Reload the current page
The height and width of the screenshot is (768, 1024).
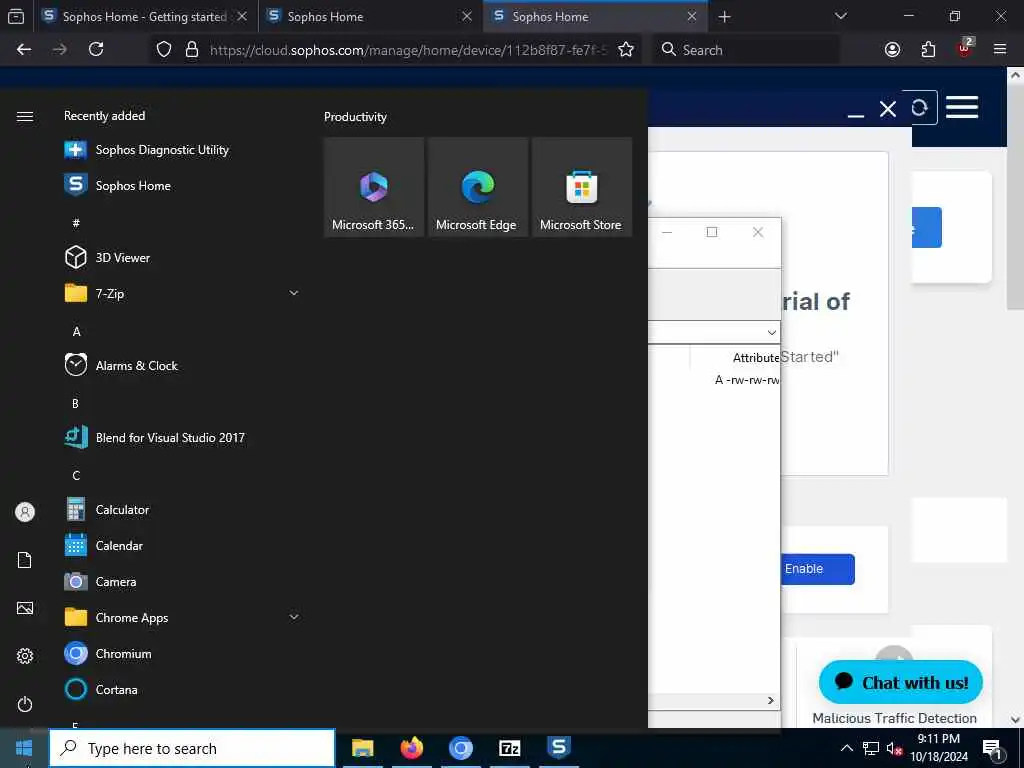pyautogui.click(x=96, y=50)
